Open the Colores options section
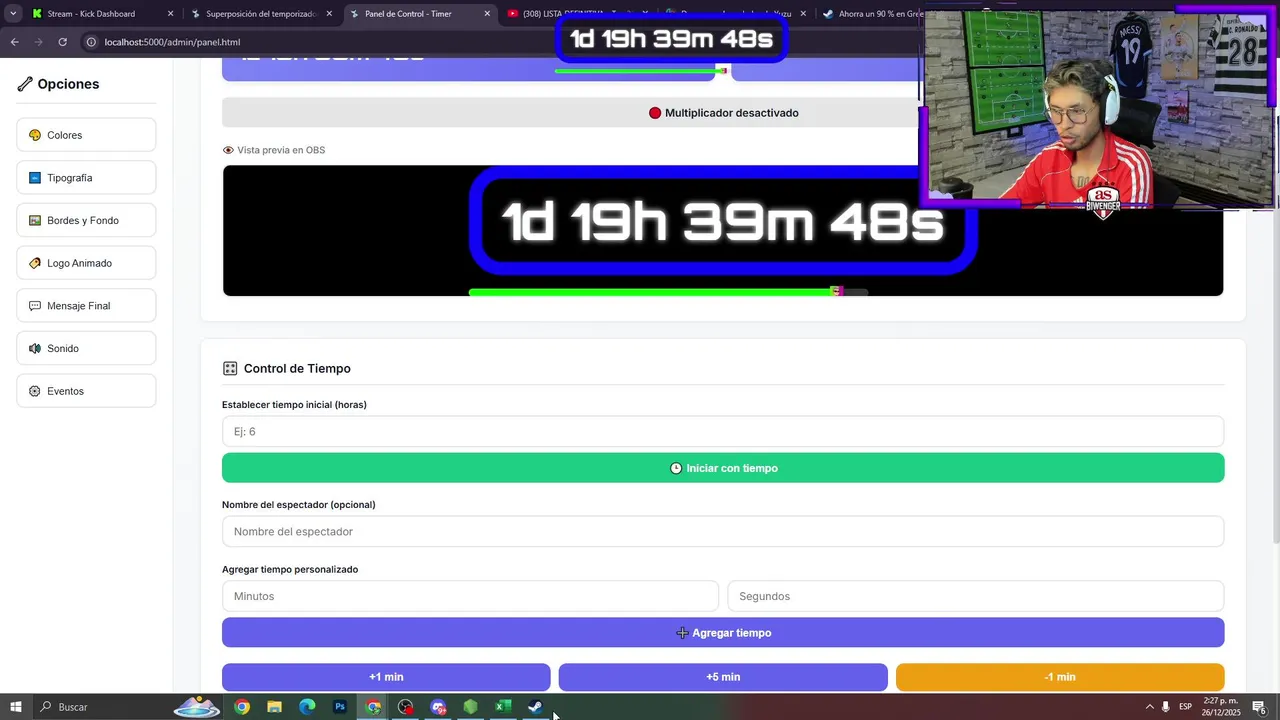 click(86, 135)
